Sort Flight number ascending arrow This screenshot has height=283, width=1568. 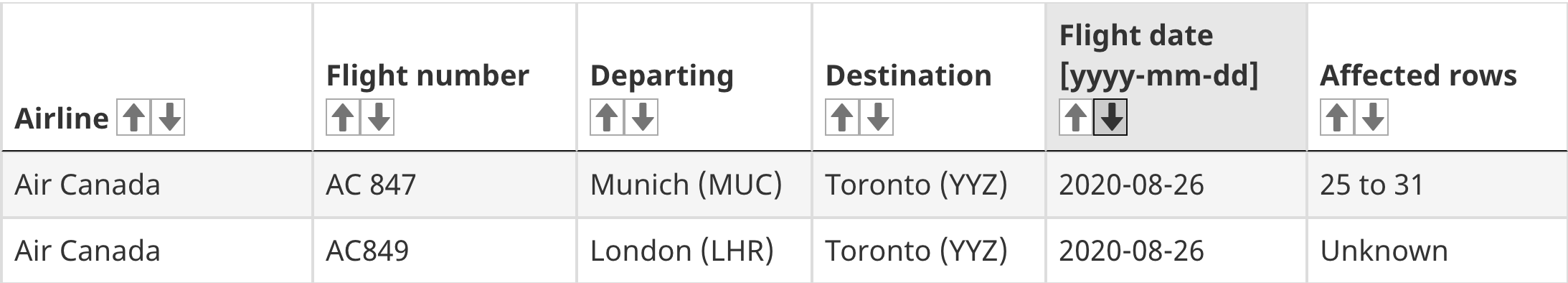pos(343,117)
